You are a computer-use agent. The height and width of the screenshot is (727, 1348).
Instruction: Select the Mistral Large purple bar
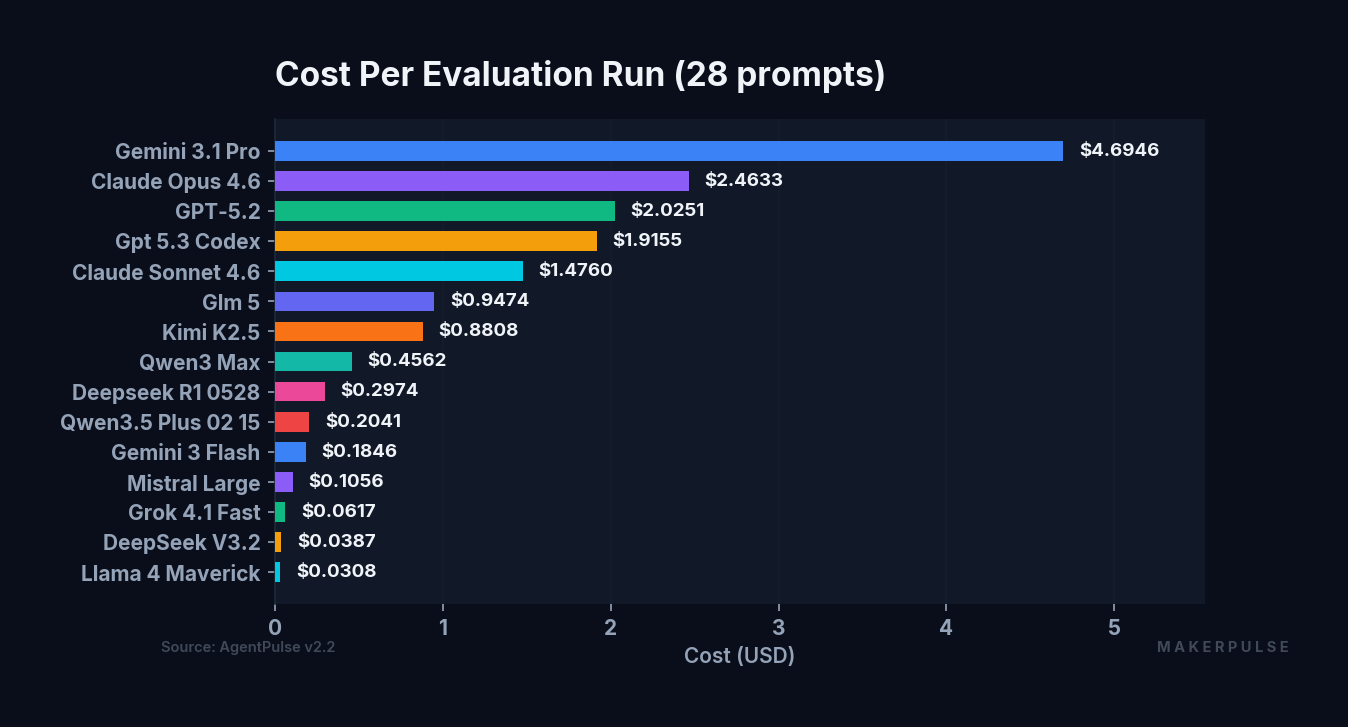[284, 482]
